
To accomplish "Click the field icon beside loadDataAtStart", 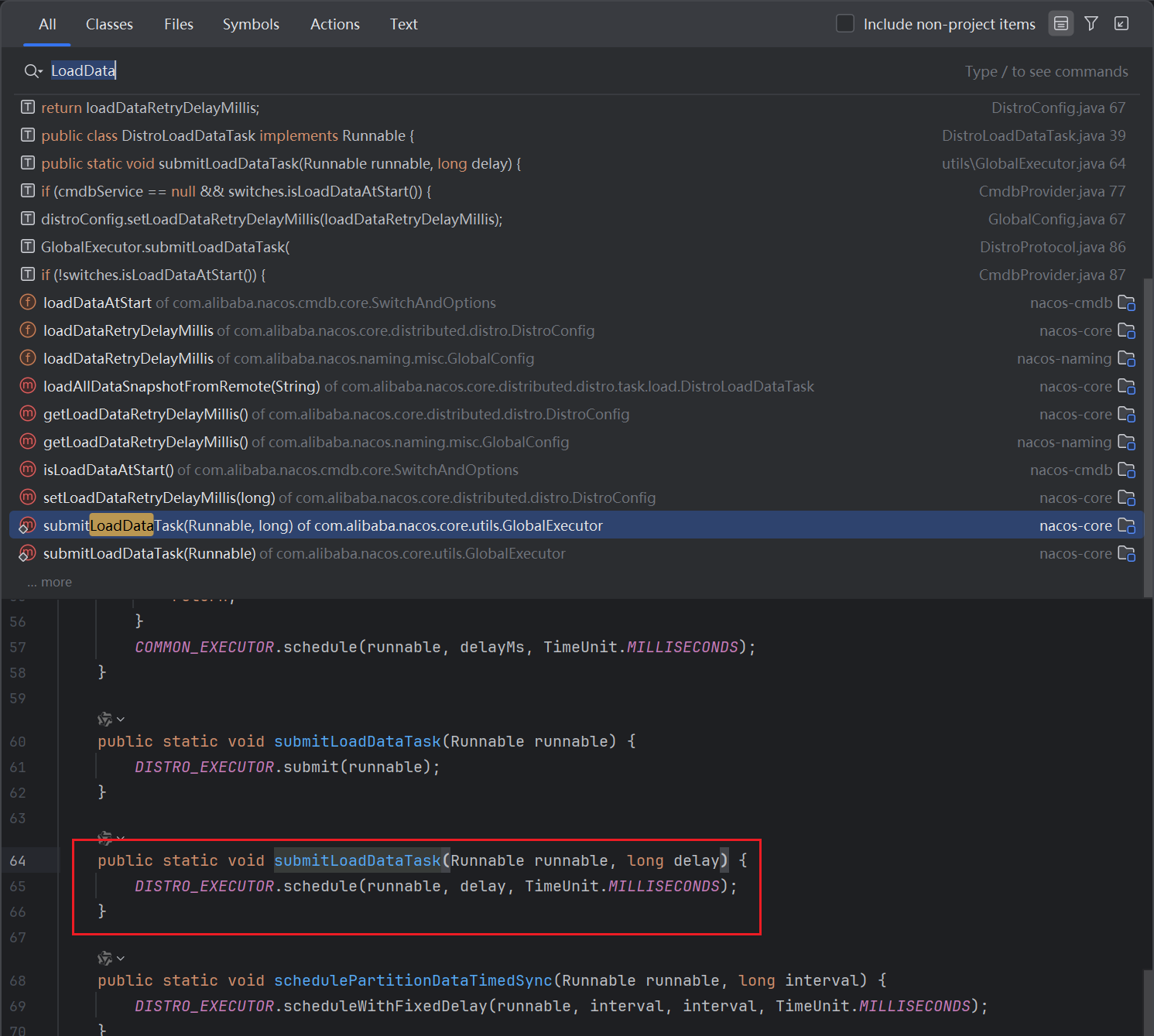I will pos(28,303).
